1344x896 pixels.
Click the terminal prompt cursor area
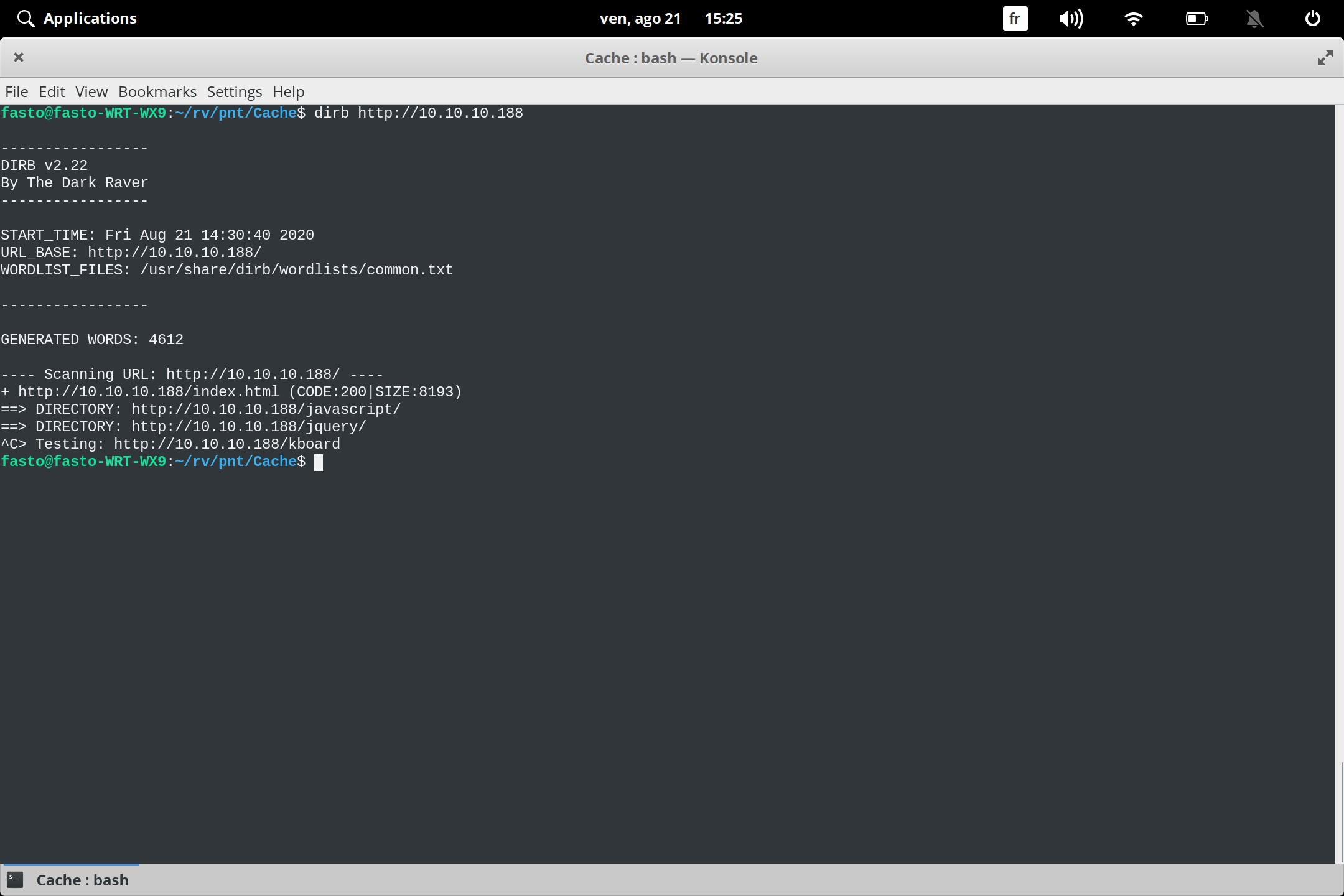[x=319, y=462]
